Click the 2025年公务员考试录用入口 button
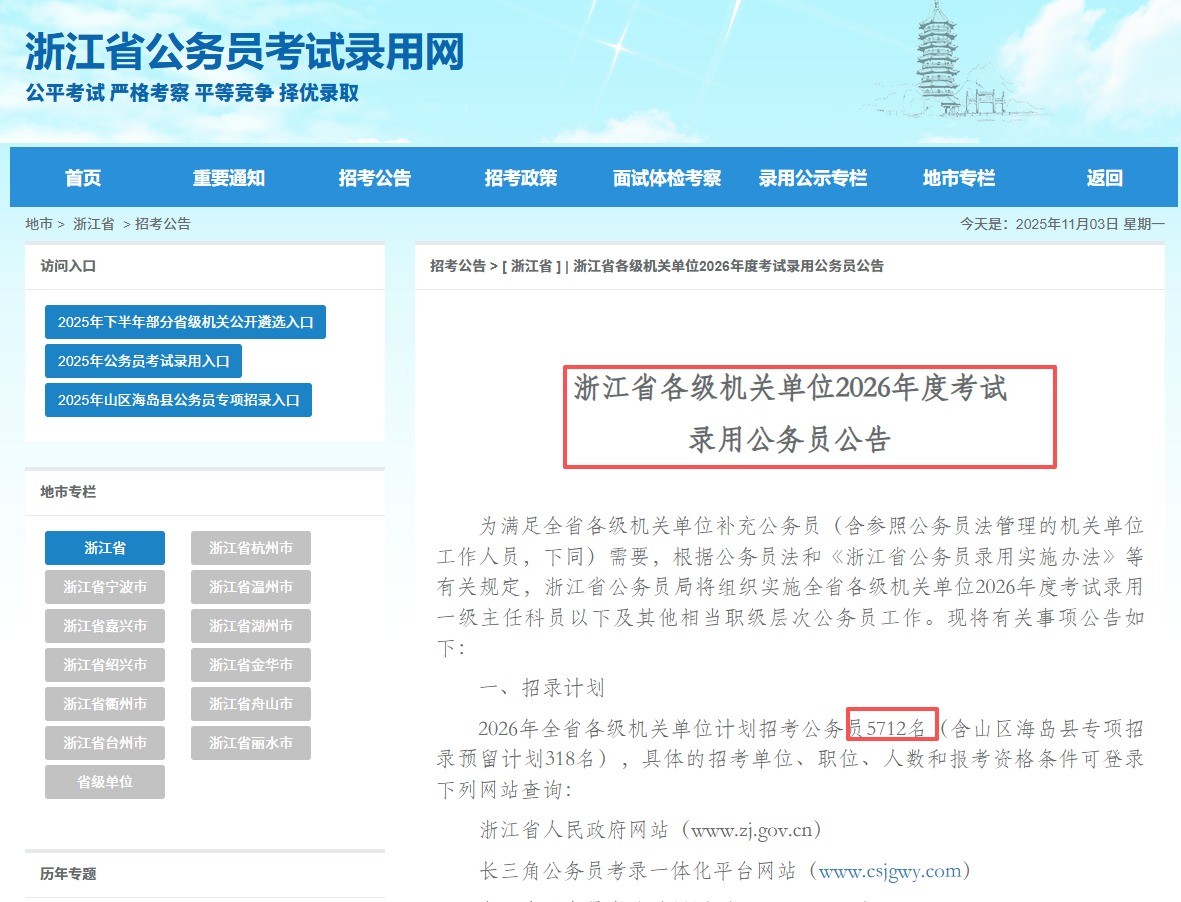Screen dimensions: 1181x902 coord(143,361)
